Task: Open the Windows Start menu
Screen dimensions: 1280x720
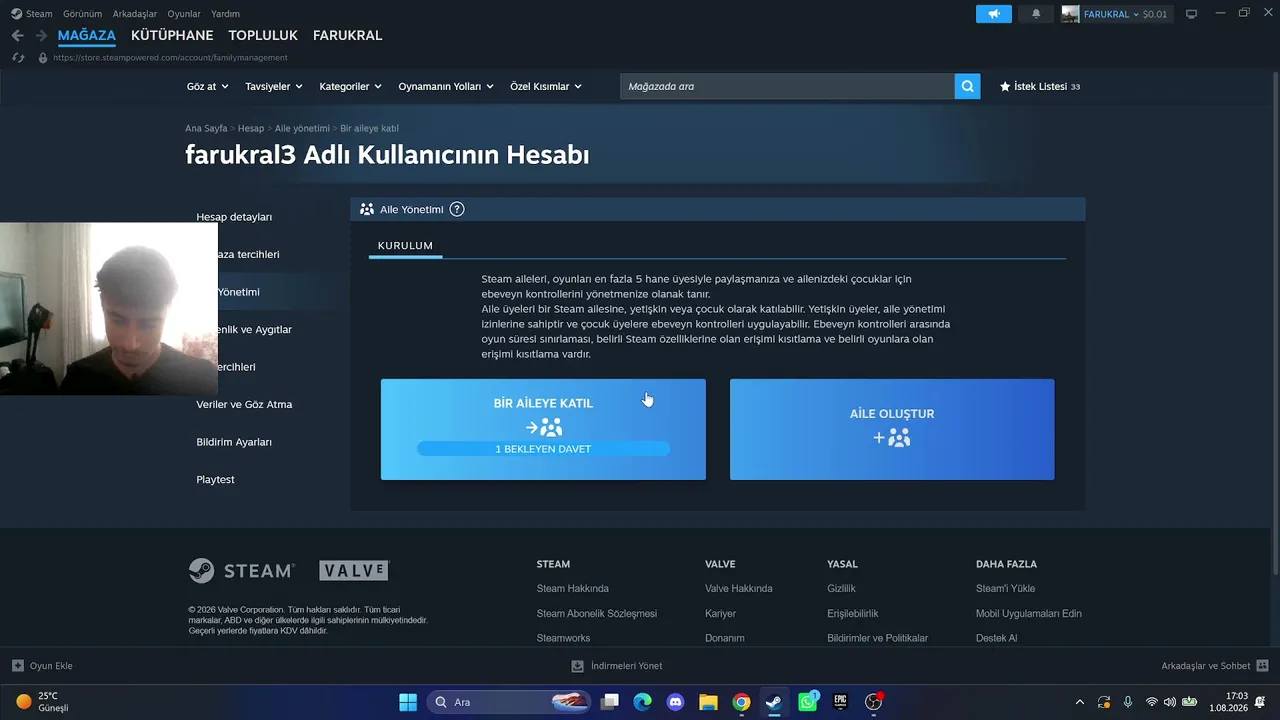Action: point(408,702)
